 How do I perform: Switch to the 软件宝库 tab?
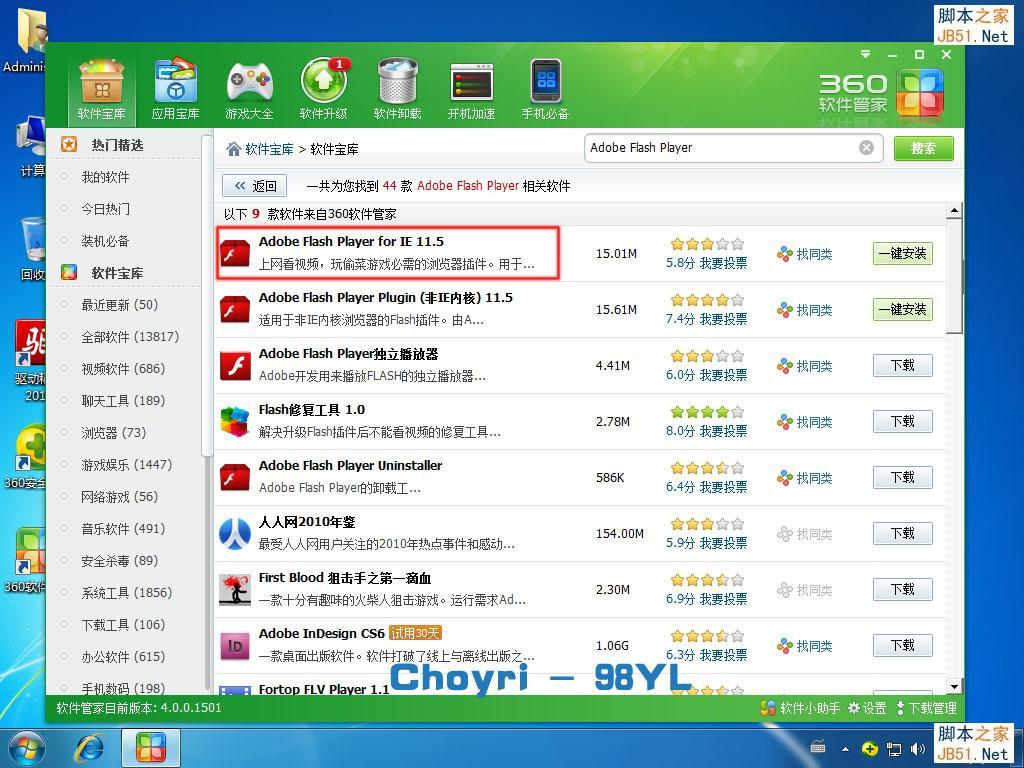point(100,85)
